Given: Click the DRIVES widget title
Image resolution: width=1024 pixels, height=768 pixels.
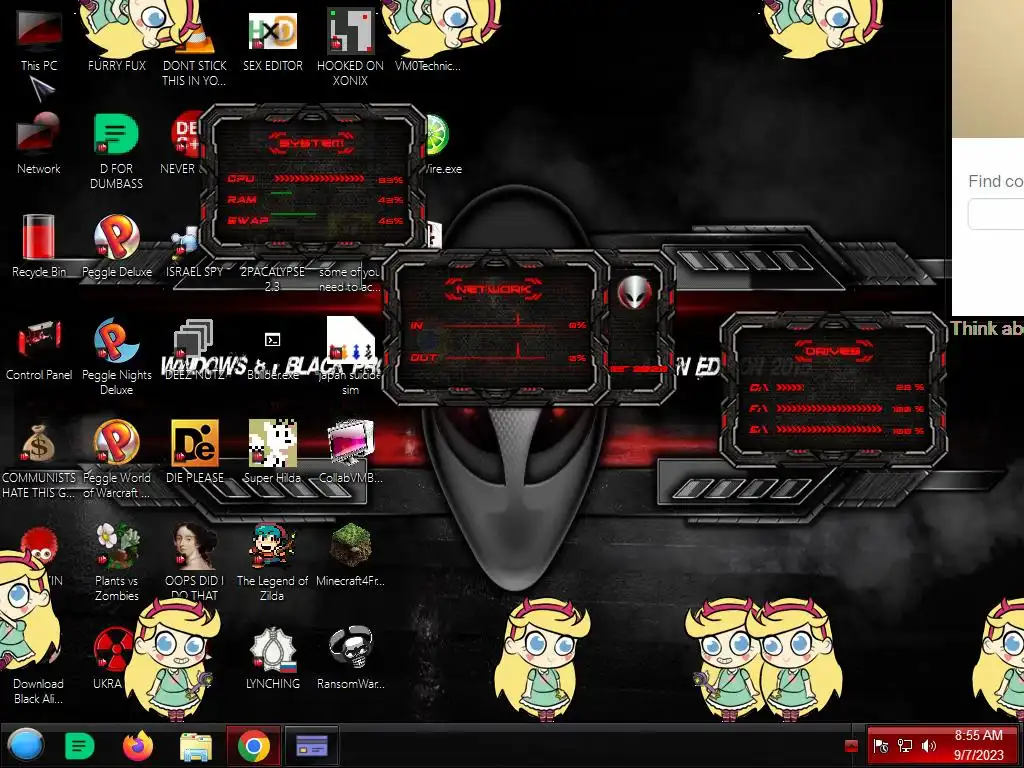Looking at the screenshot, I should 832,351.
